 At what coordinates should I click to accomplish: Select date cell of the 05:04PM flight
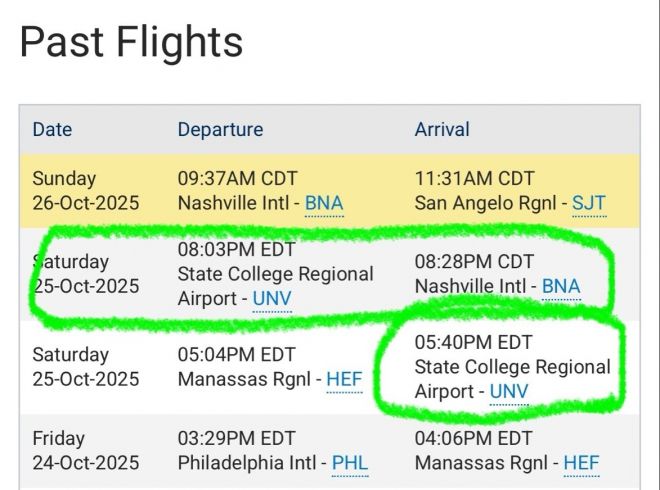coord(85,367)
